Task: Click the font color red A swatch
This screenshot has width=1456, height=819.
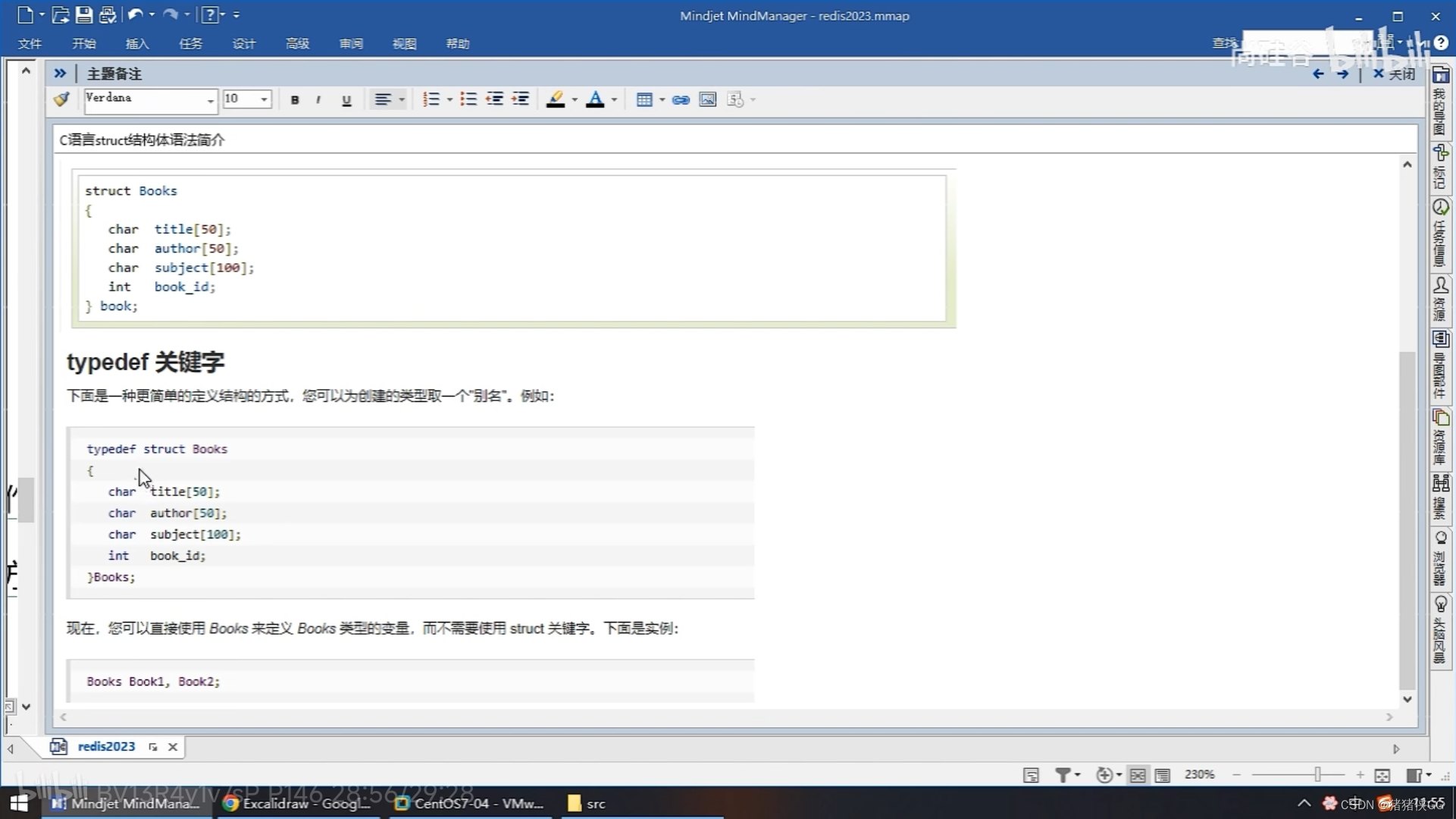Action: pos(595,99)
